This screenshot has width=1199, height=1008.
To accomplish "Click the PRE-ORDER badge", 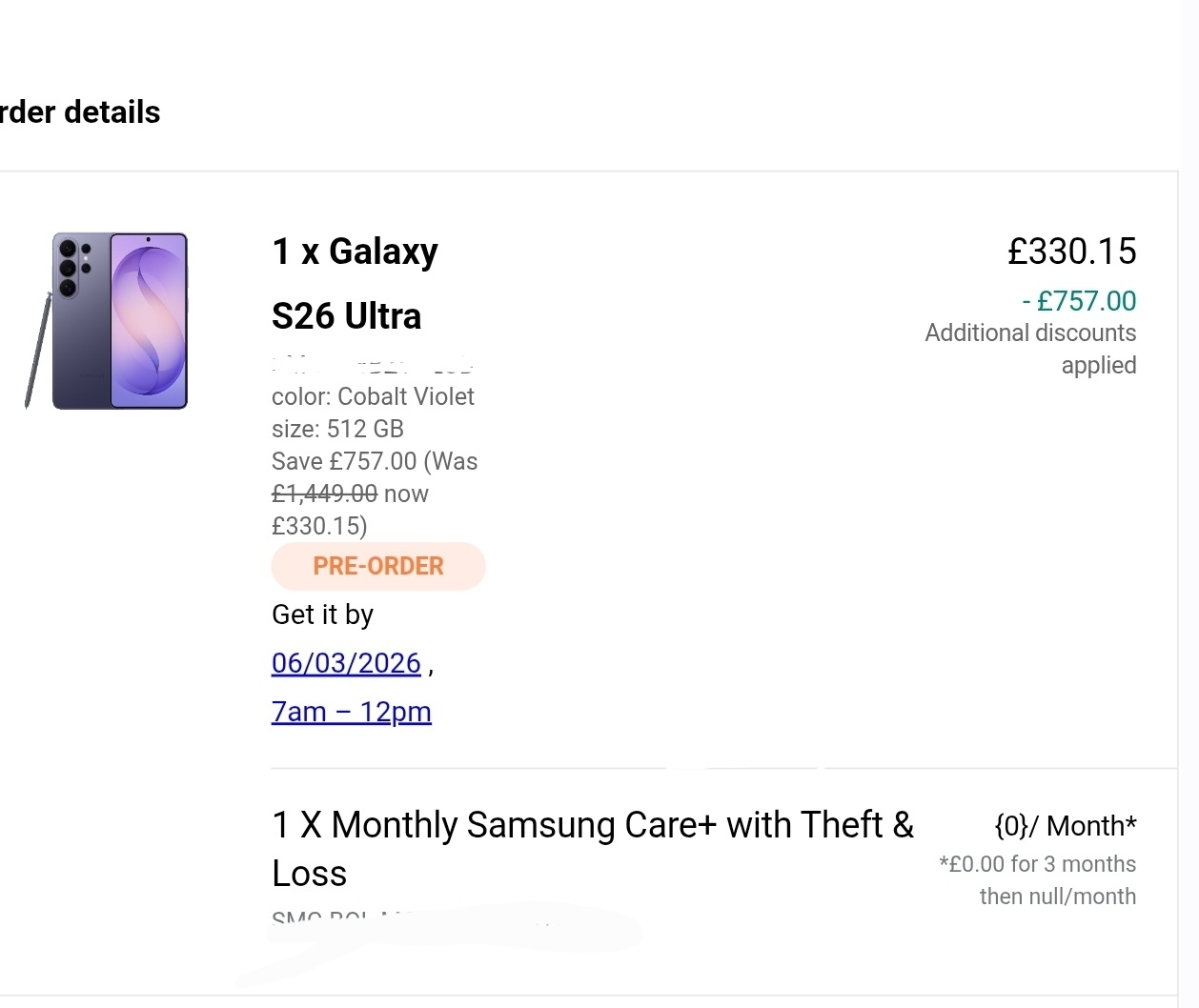I will 378,566.
